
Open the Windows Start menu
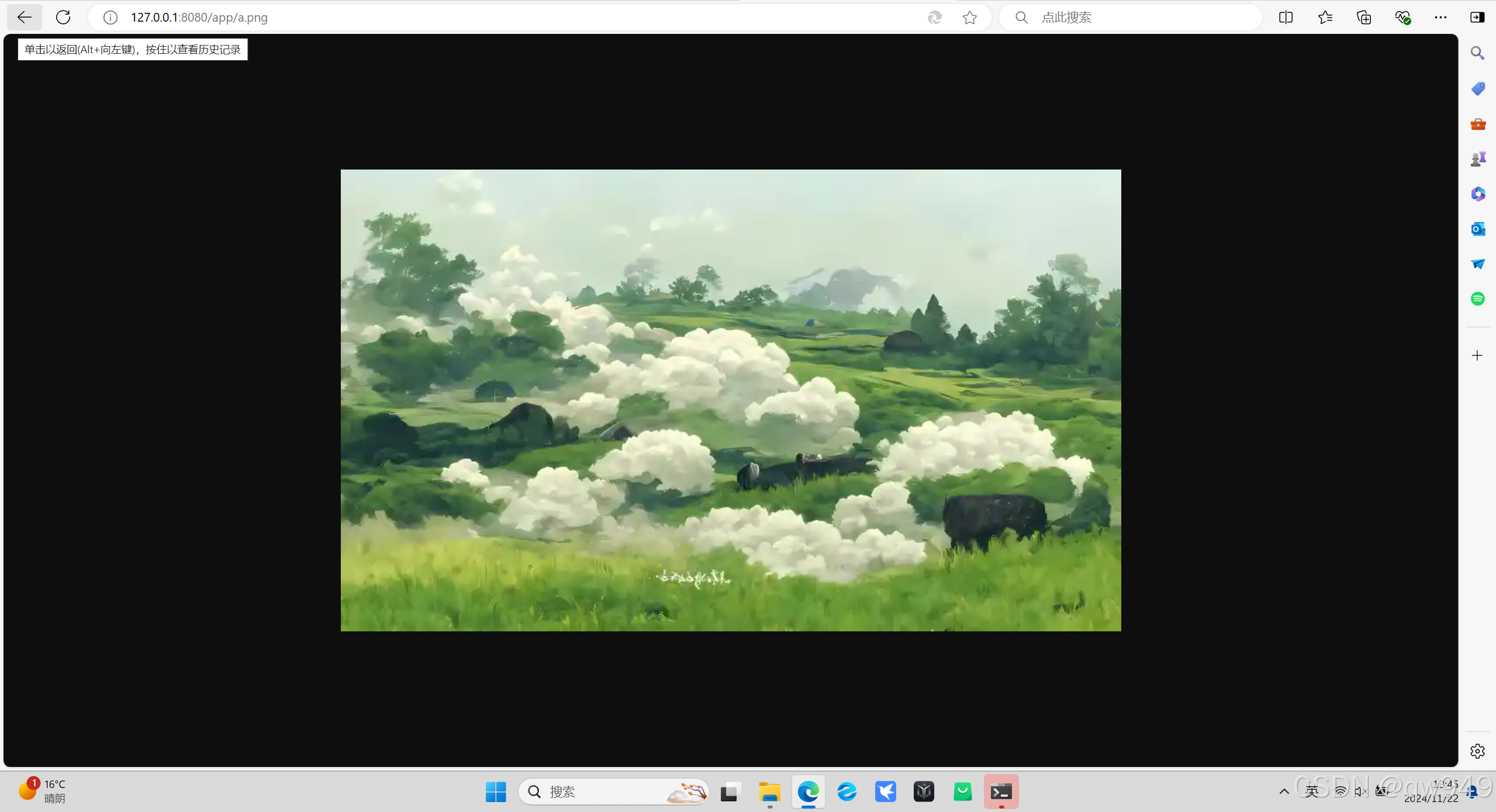click(x=496, y=792)
